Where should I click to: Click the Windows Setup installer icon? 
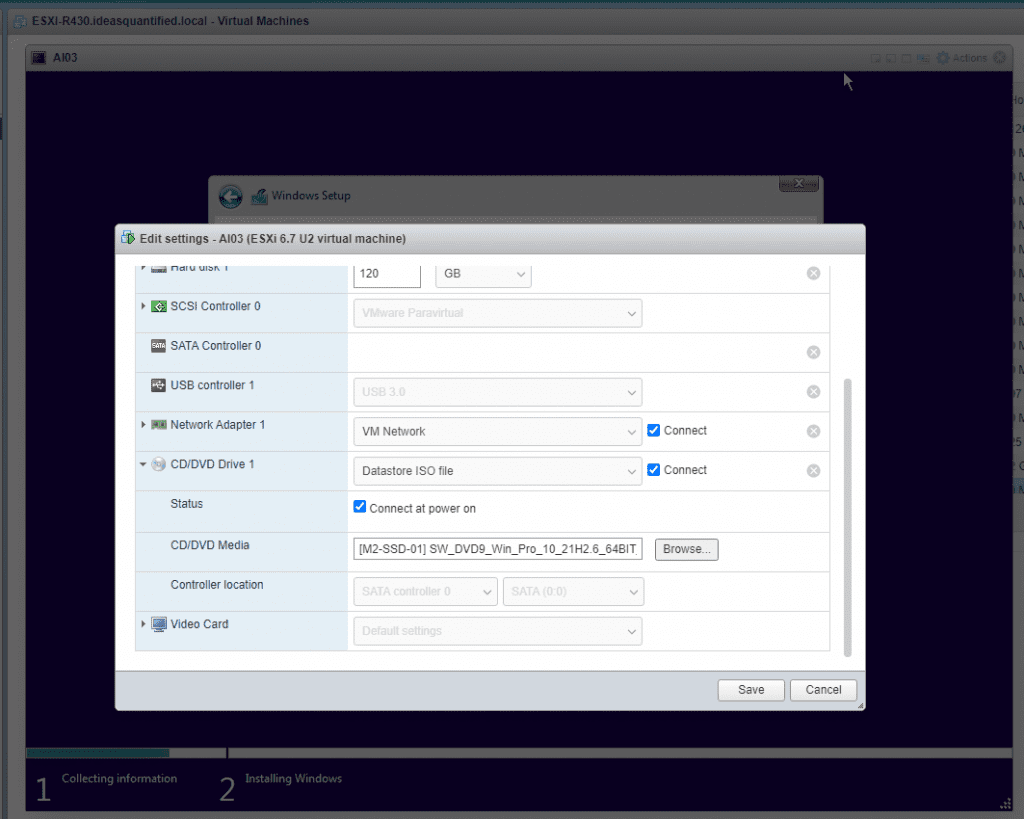click(x=260, y=196)
